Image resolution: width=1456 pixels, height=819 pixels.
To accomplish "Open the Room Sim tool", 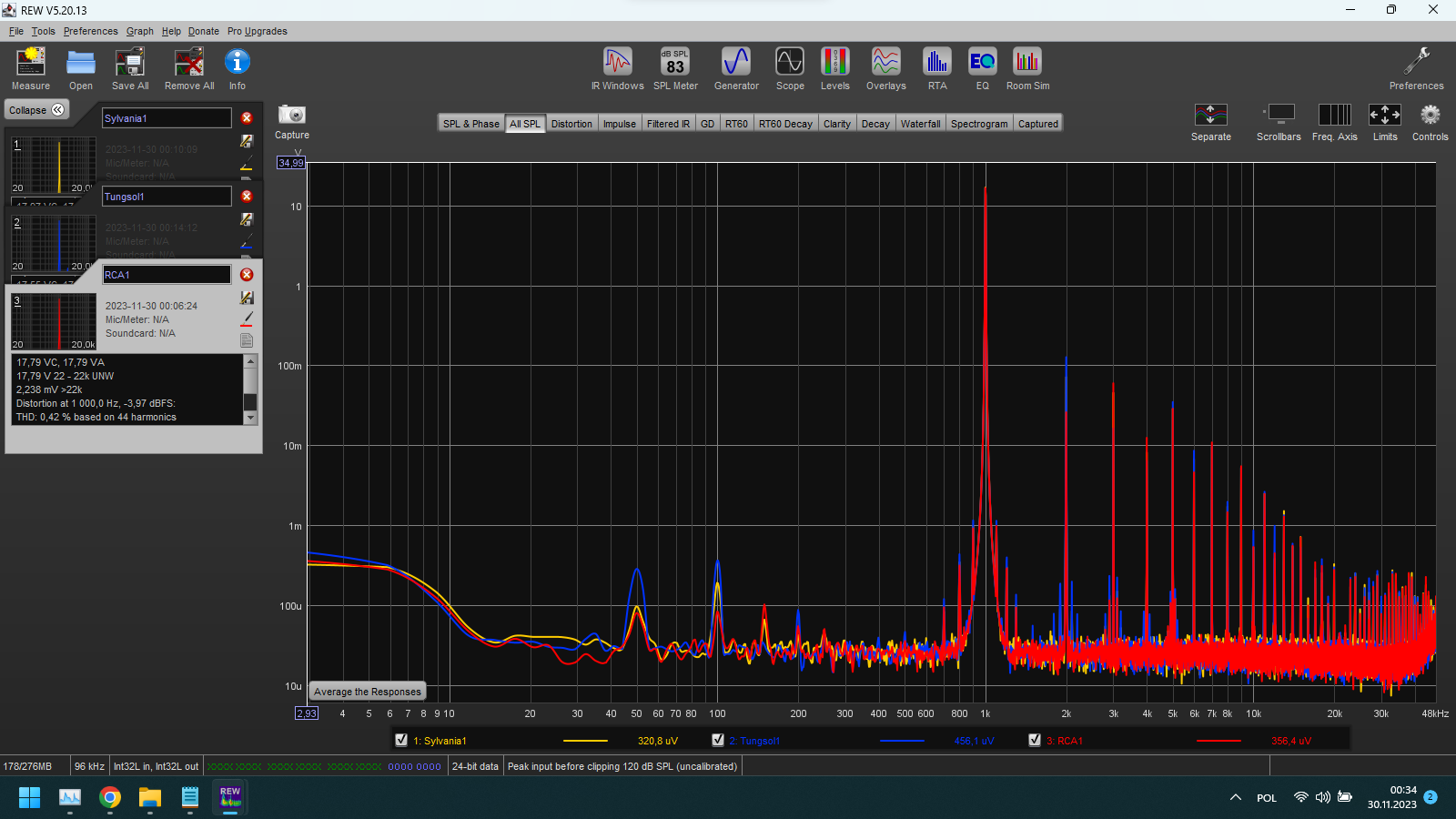I will click(x=1027, y=69).
